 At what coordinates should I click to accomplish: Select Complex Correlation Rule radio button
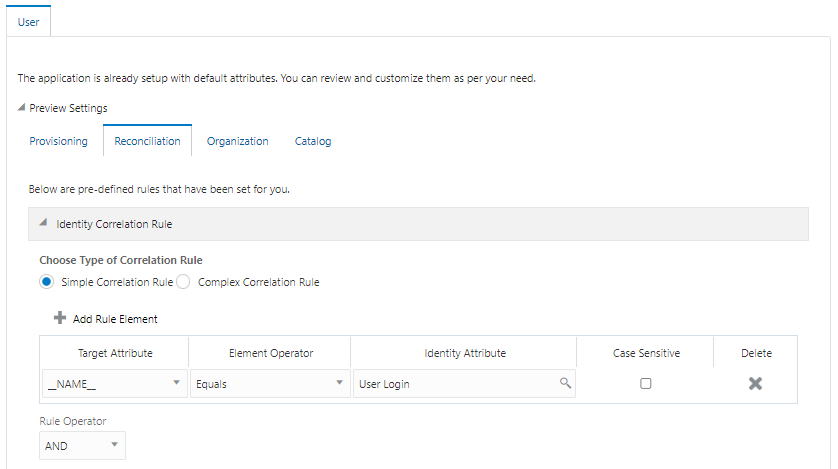(183, 282)
